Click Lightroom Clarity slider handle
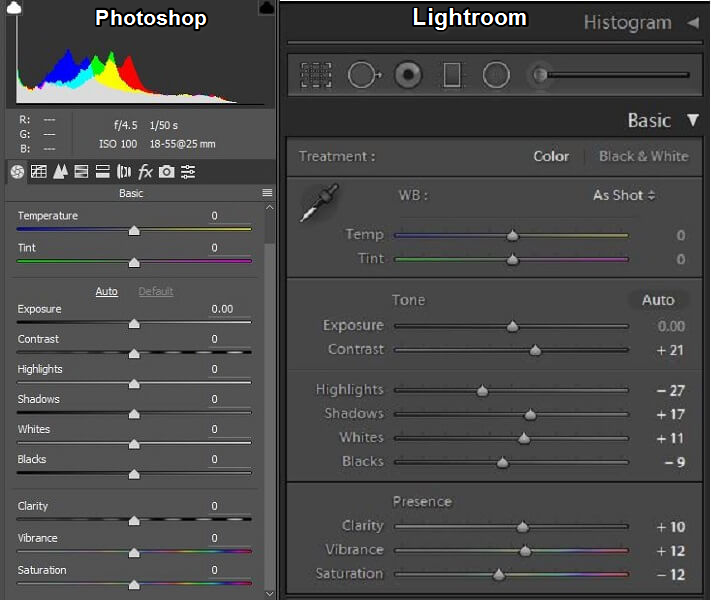Viewport: 711px width, 600px height. click(x=523, y=527)
